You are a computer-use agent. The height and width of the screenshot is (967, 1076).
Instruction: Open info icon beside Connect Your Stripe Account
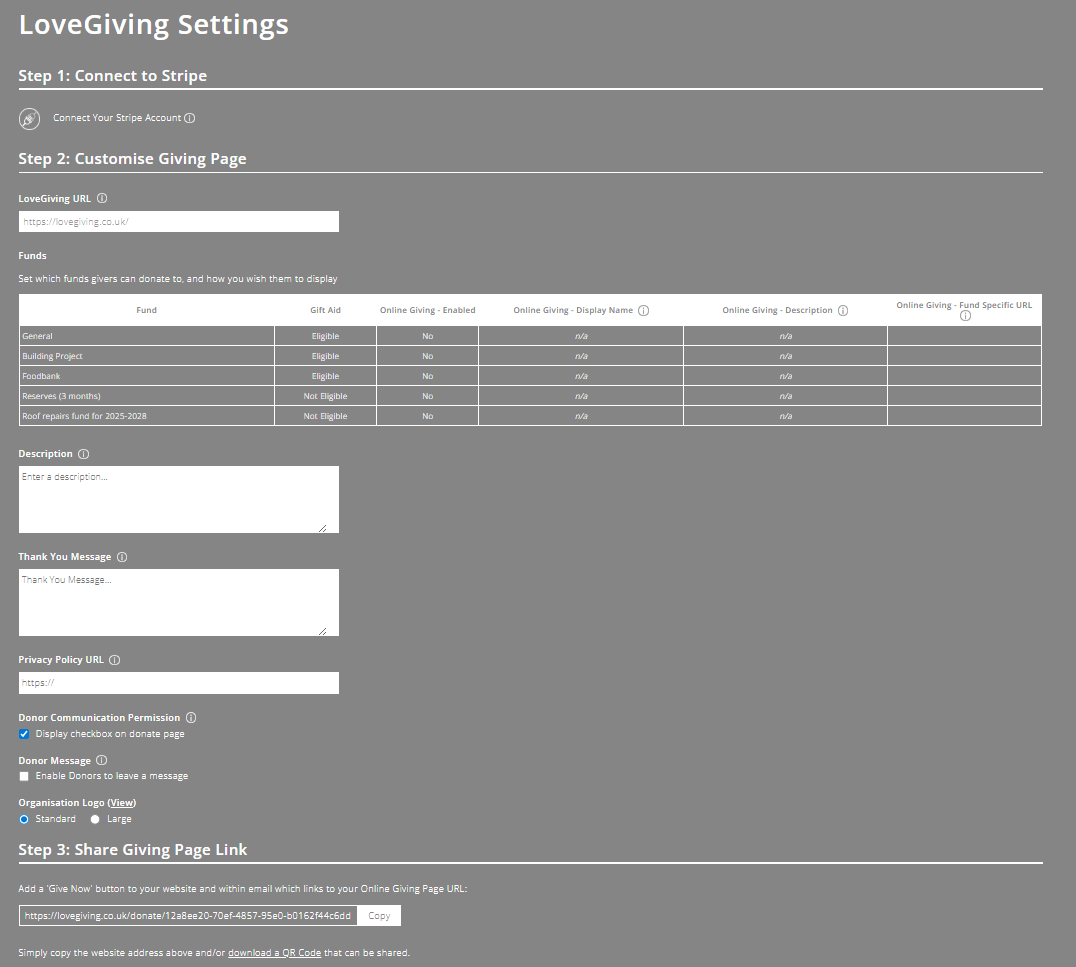190,118
